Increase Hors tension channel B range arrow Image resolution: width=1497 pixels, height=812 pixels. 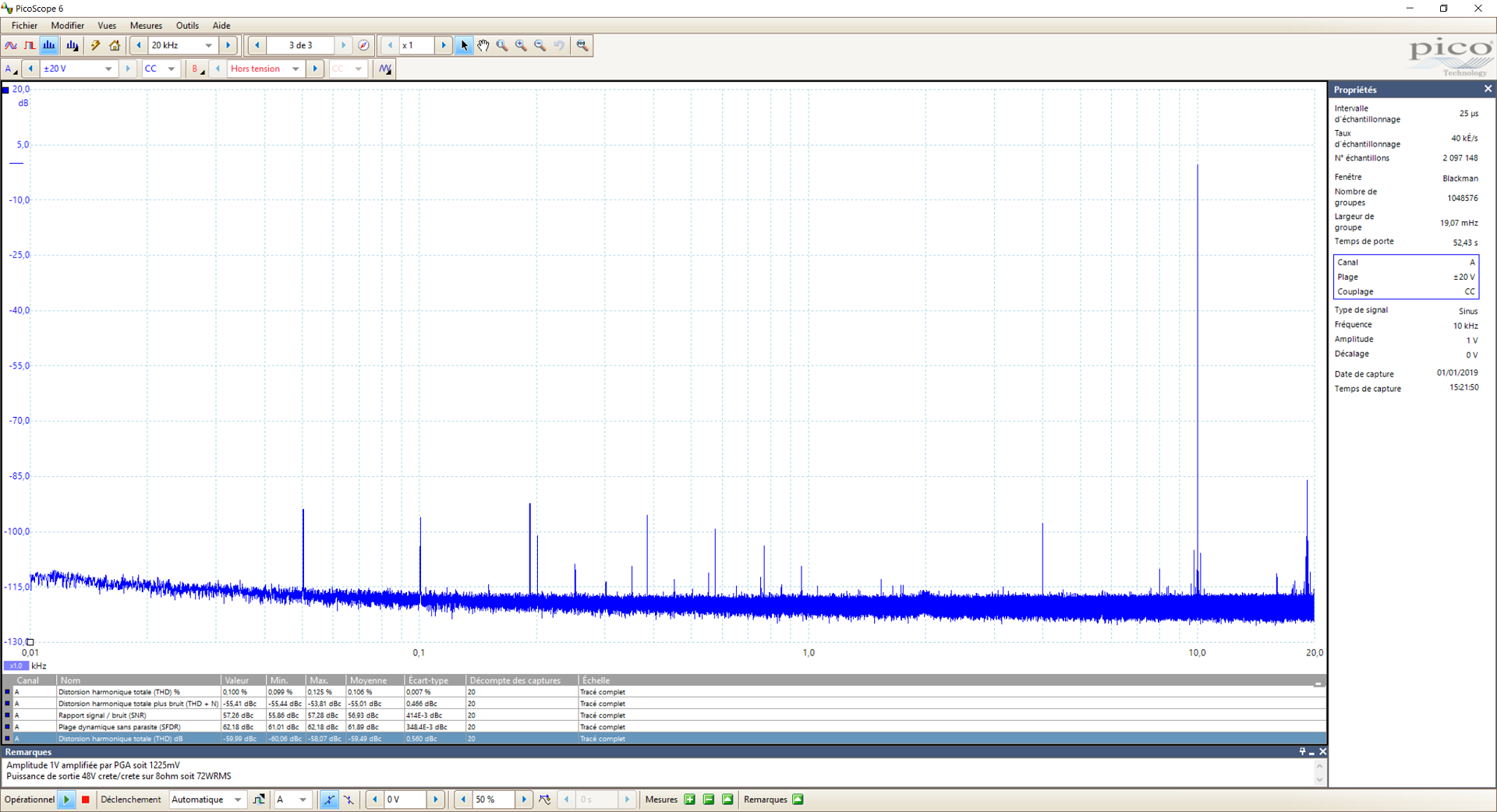coord(315,69)
